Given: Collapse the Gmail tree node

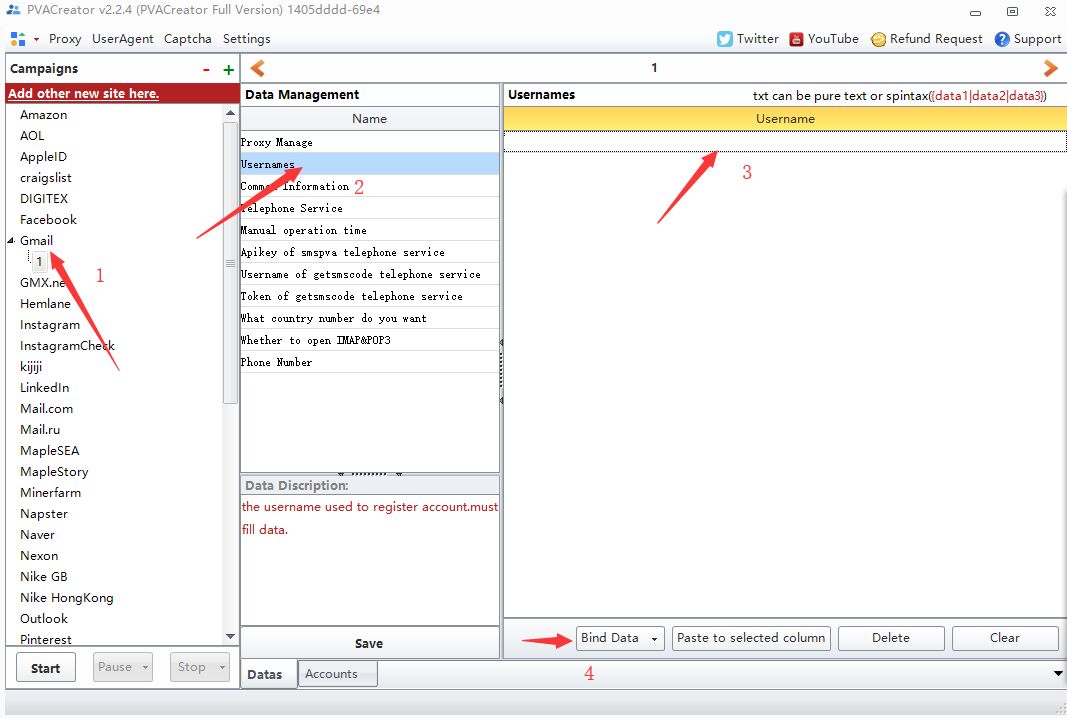Looking at the screenshot, I should (12, 241).
